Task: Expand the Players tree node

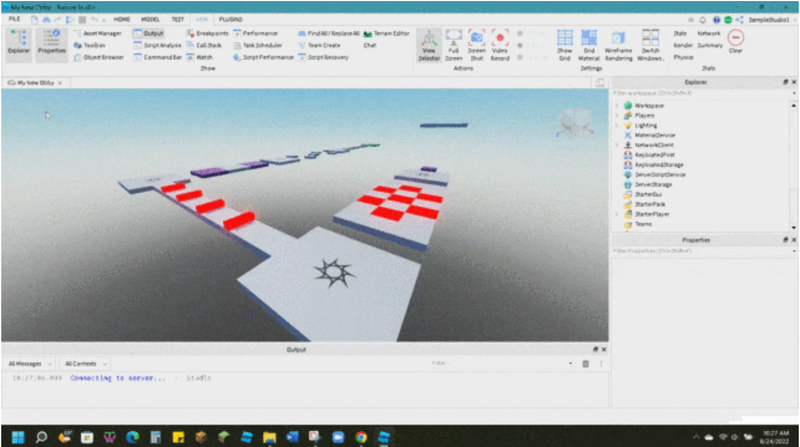Action: 617,115
